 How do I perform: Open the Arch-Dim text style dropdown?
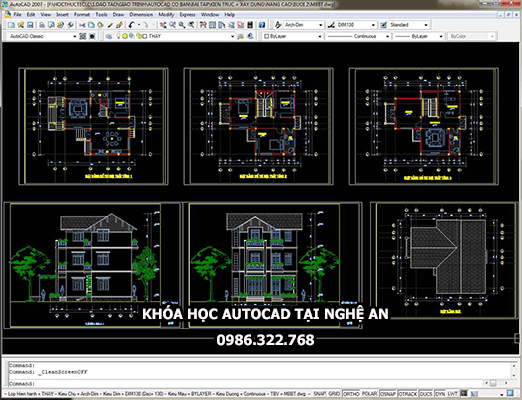click(x=320, y=25)
